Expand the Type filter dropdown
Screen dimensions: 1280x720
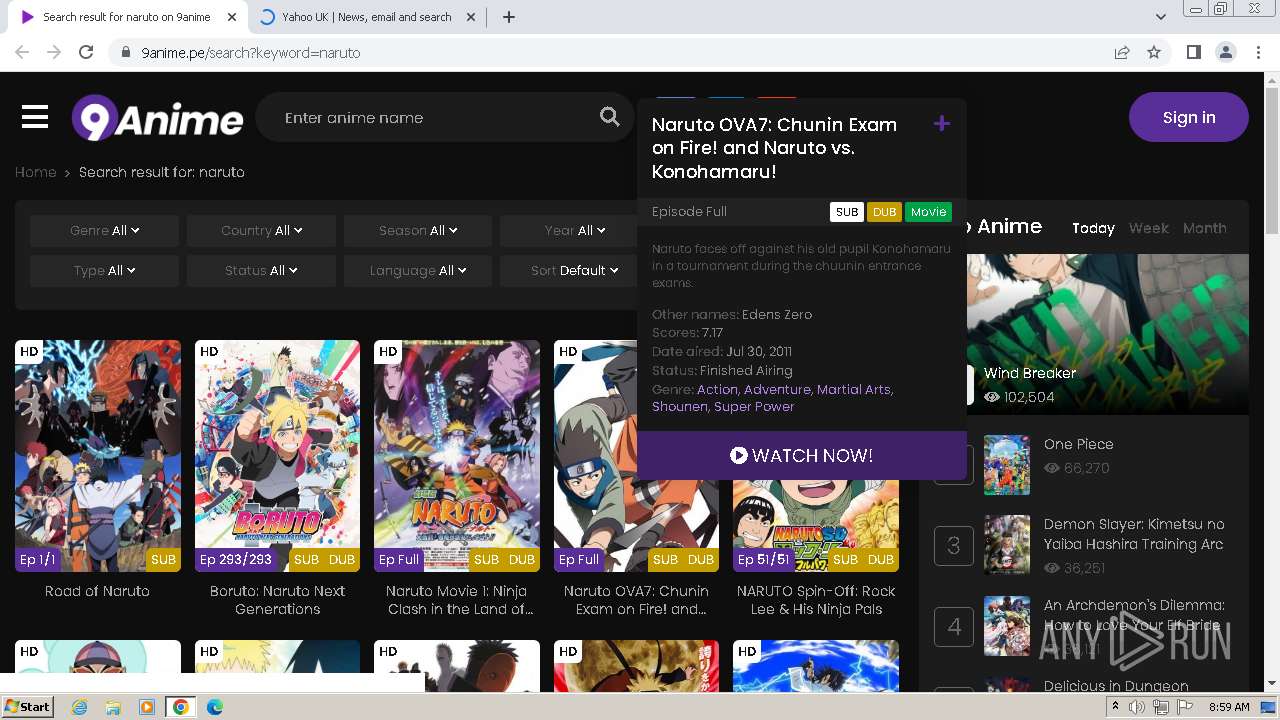[104, 270]
